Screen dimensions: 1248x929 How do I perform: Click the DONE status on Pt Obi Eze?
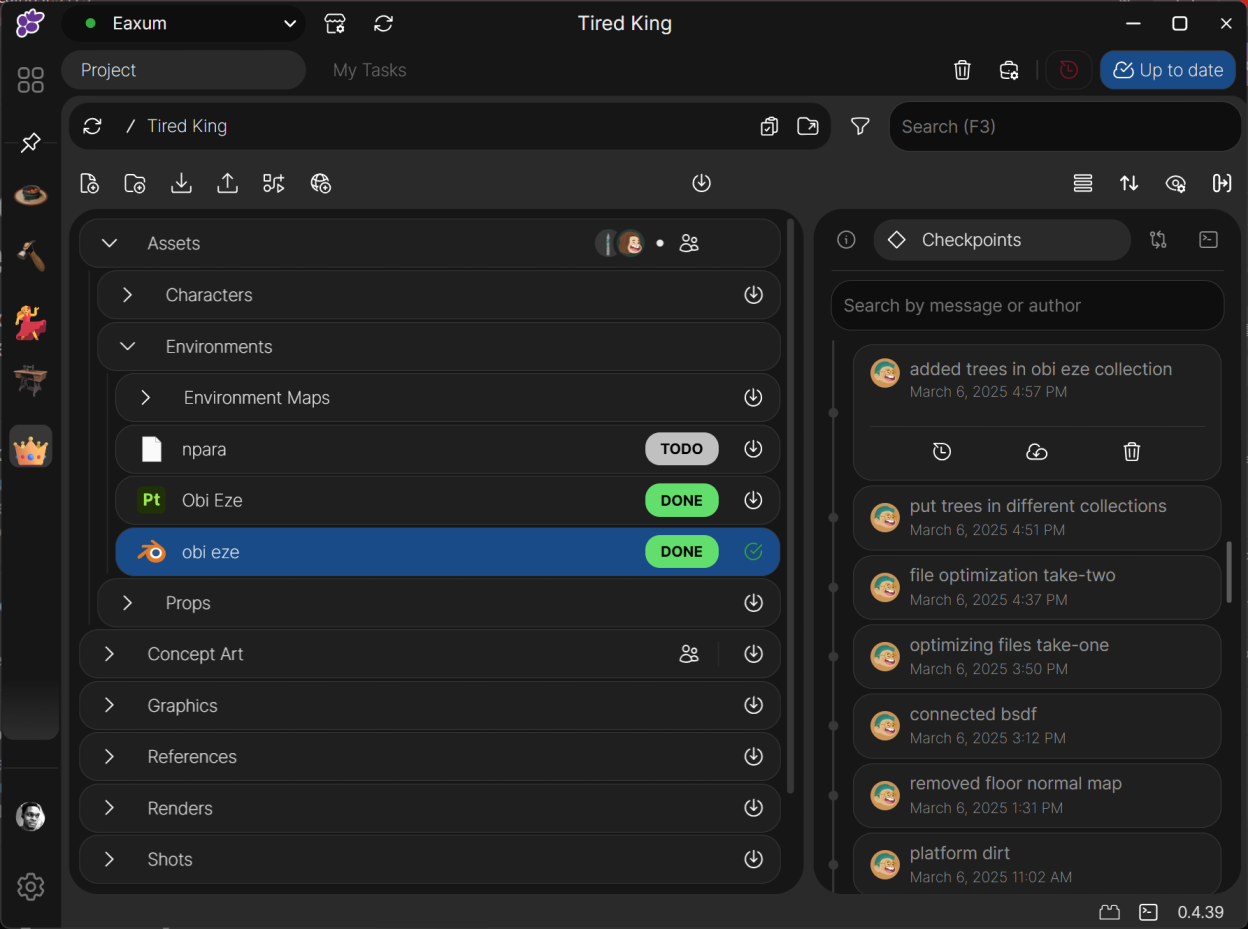(682, 500)
